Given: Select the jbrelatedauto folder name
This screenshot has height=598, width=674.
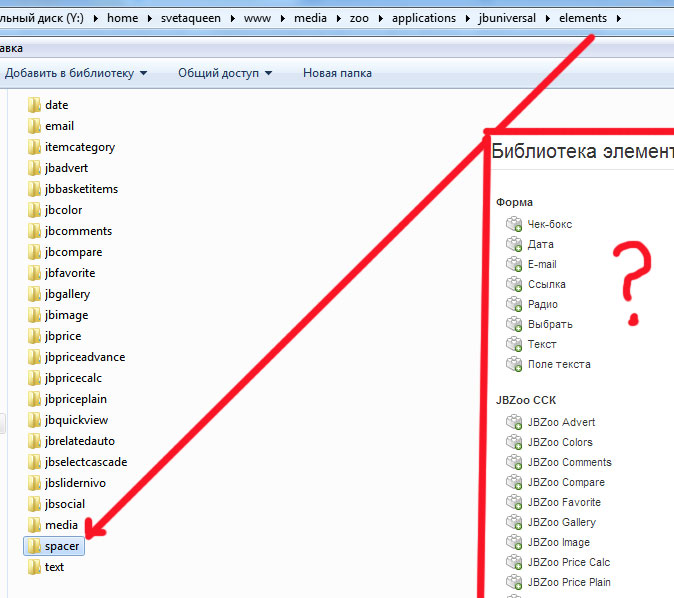Looking at the screenshot, I should click(80, 441).
